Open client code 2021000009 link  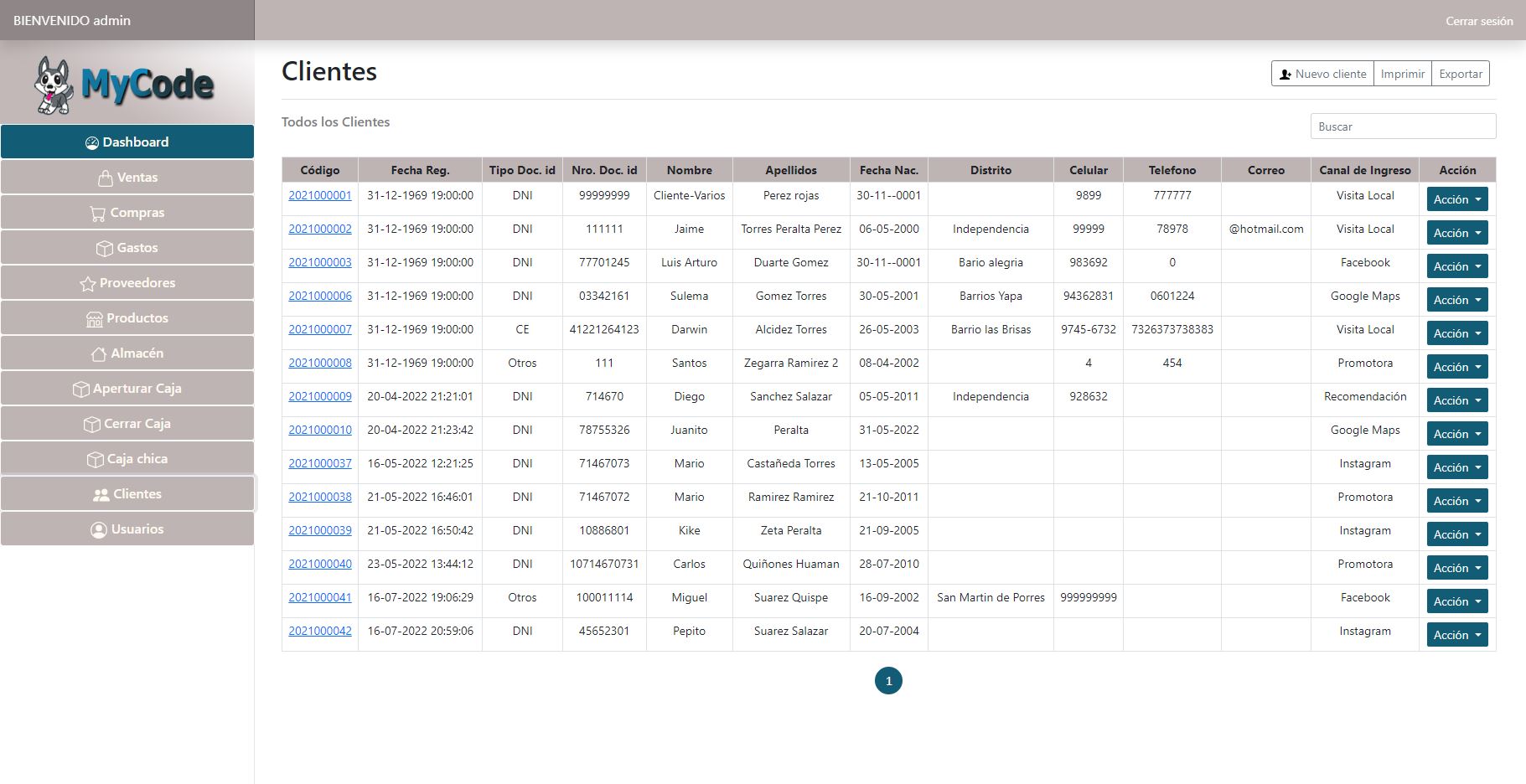coord(320,396)
